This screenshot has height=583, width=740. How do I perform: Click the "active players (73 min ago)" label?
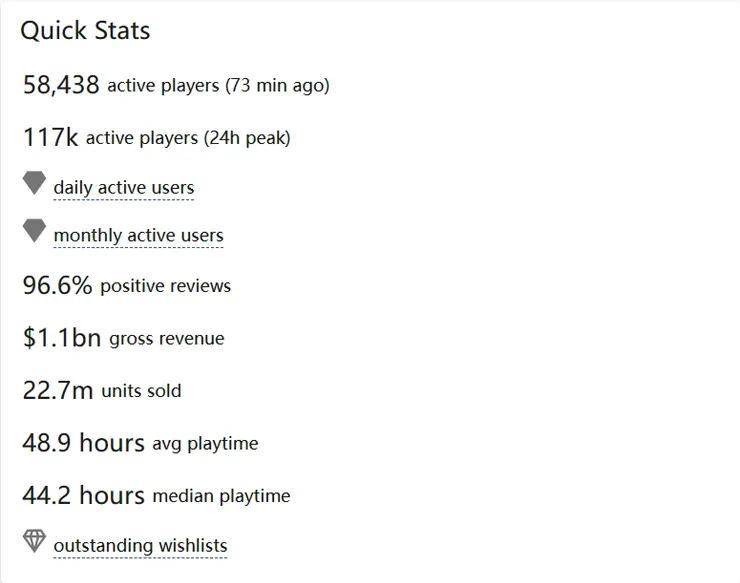pyautogui.click(x=218, y=86)
